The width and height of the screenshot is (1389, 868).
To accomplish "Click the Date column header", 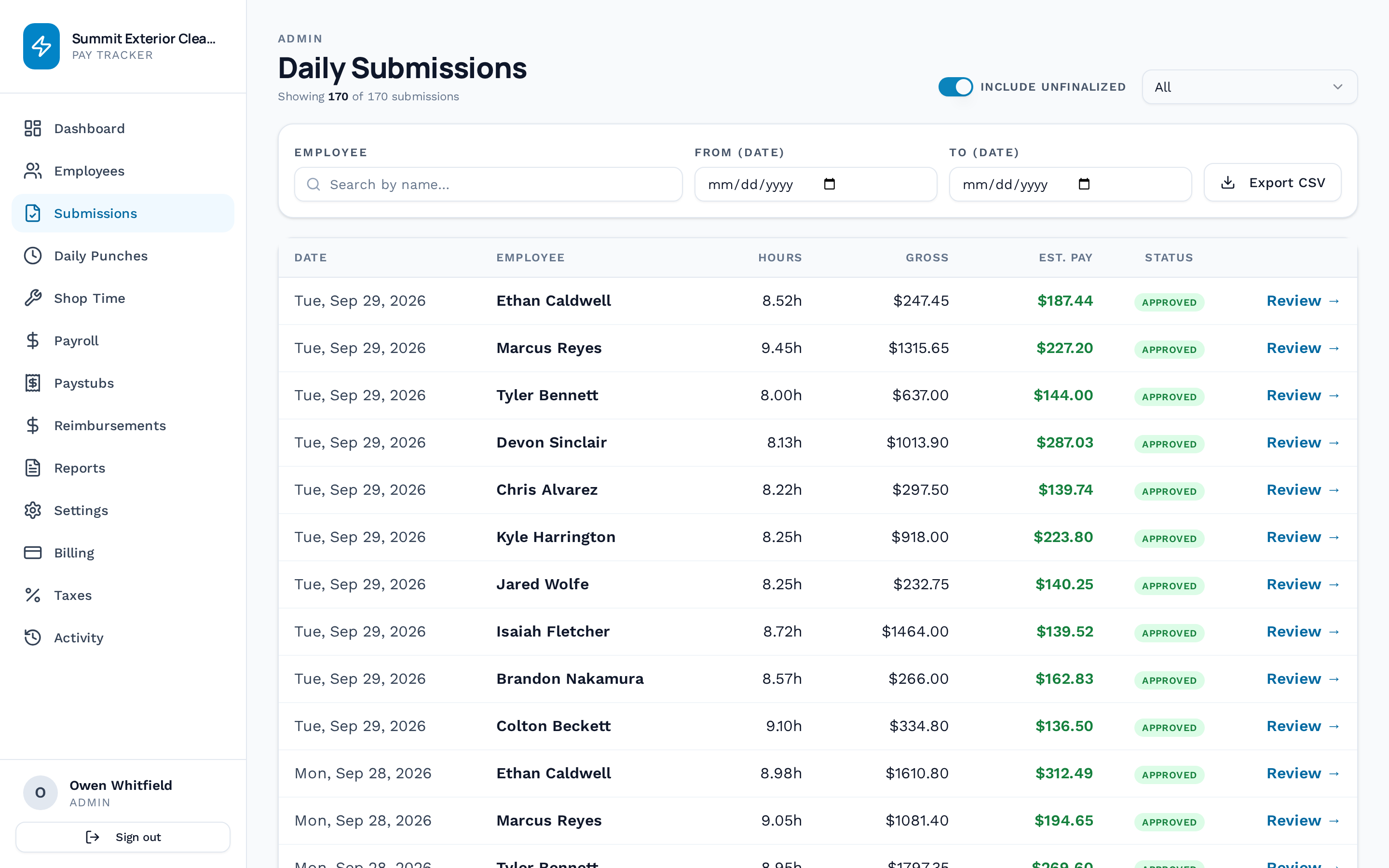I will tap(311, 258).
